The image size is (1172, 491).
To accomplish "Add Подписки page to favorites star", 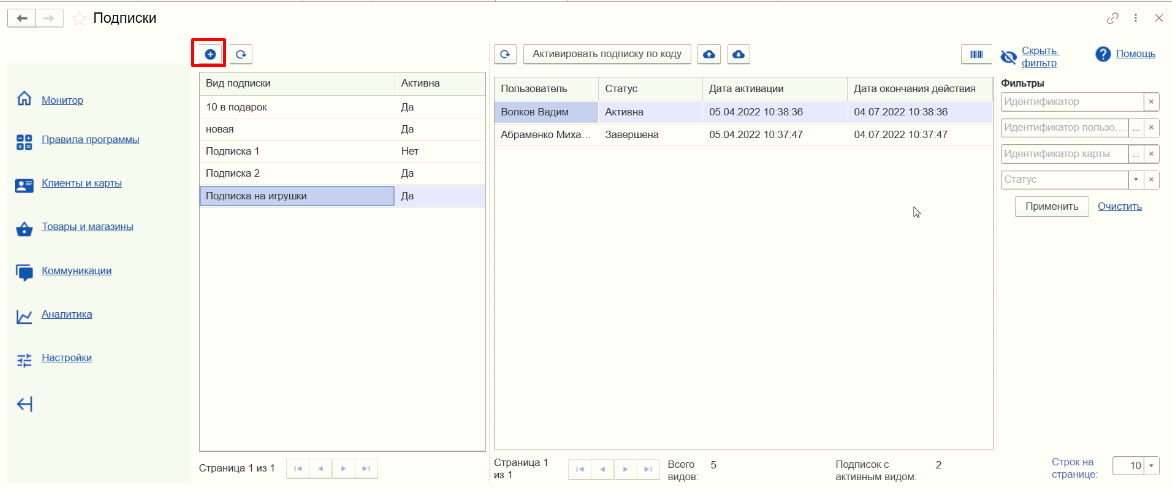I will 79,19.
